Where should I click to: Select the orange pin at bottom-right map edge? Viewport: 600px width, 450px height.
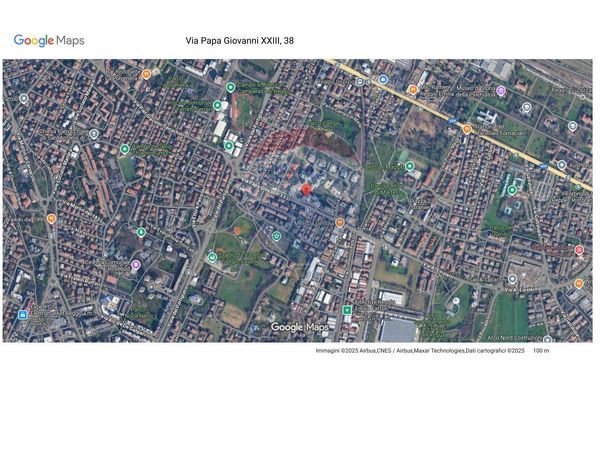(579, 284)
